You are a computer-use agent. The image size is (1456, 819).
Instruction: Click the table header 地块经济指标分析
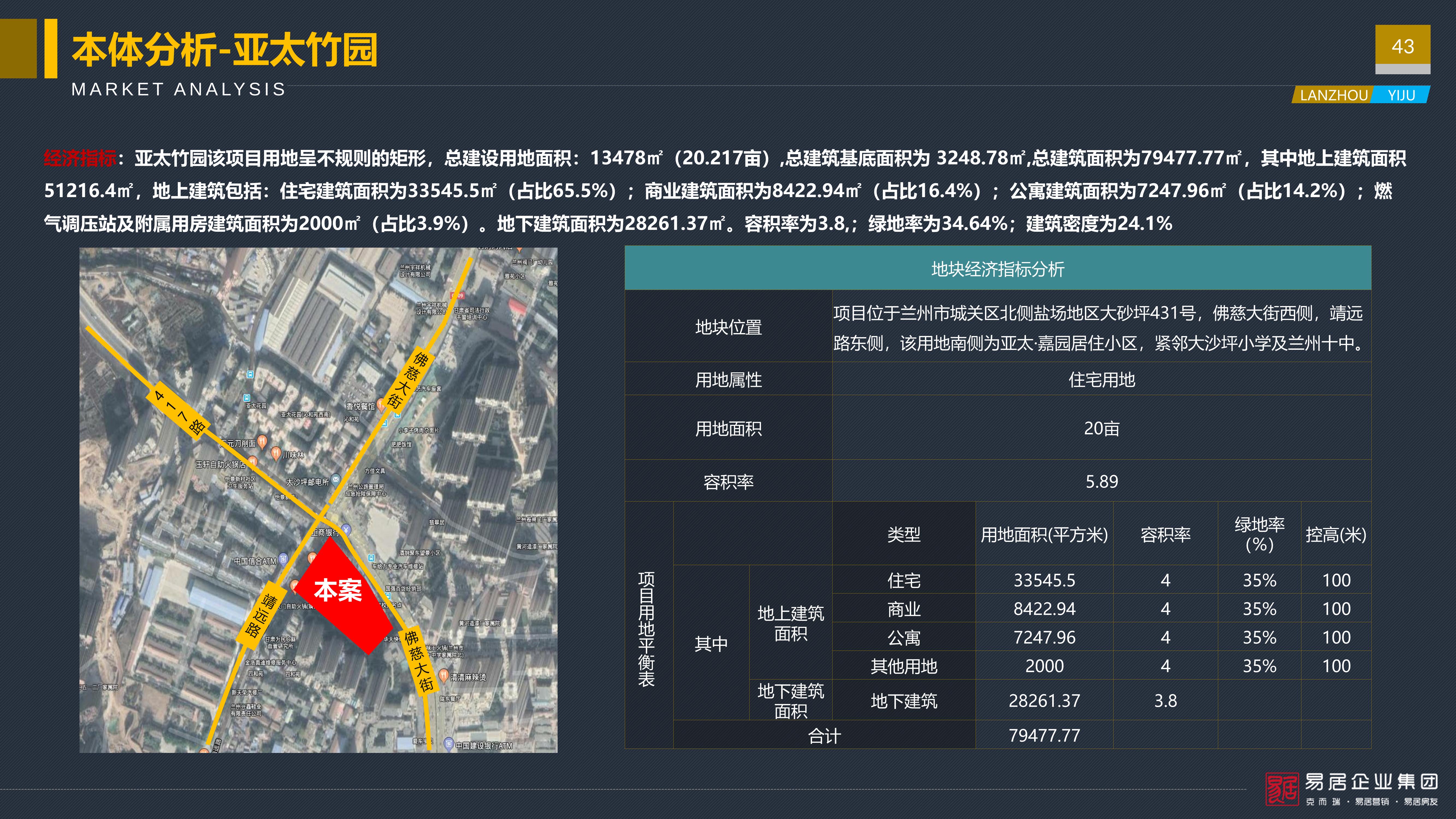click(x=998, y=268)
